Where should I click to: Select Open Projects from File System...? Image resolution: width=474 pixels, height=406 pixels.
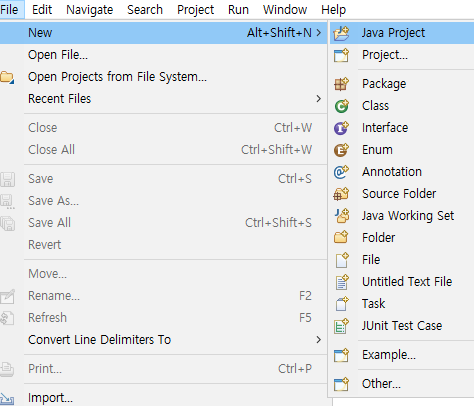(x=163, y=77)
